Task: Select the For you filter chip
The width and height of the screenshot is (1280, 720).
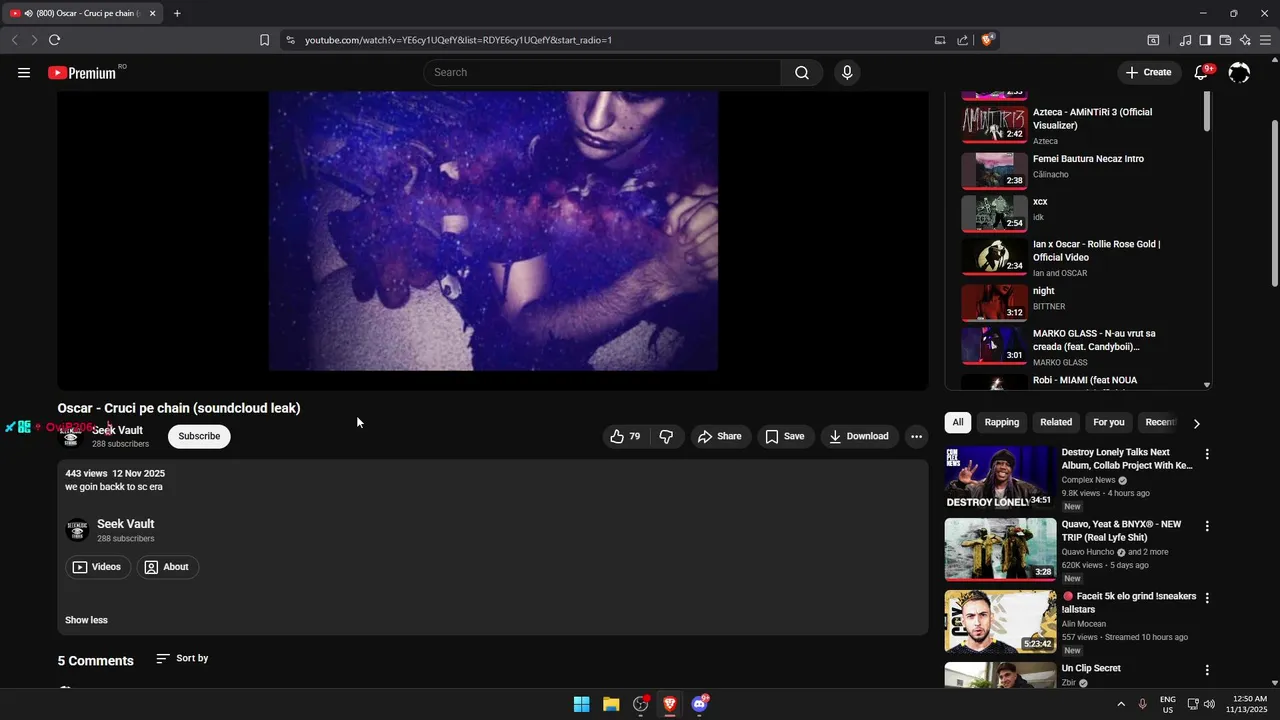Action: coord(1109,422)
